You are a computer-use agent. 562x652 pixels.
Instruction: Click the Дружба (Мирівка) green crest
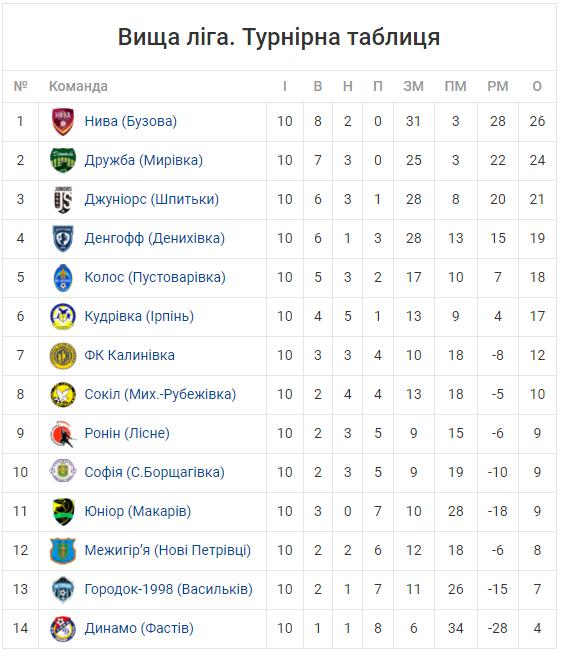[63, 160]
